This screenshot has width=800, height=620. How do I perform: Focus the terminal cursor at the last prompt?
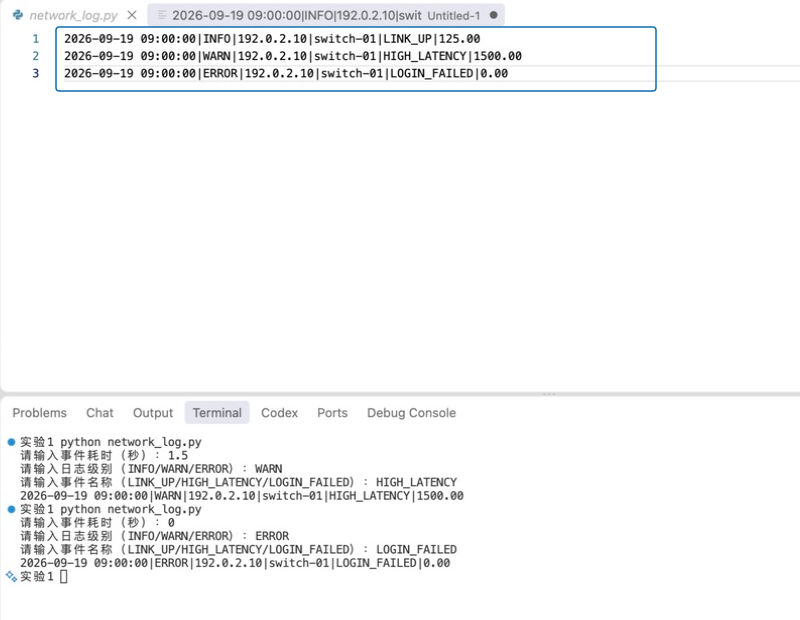[64, 577]
